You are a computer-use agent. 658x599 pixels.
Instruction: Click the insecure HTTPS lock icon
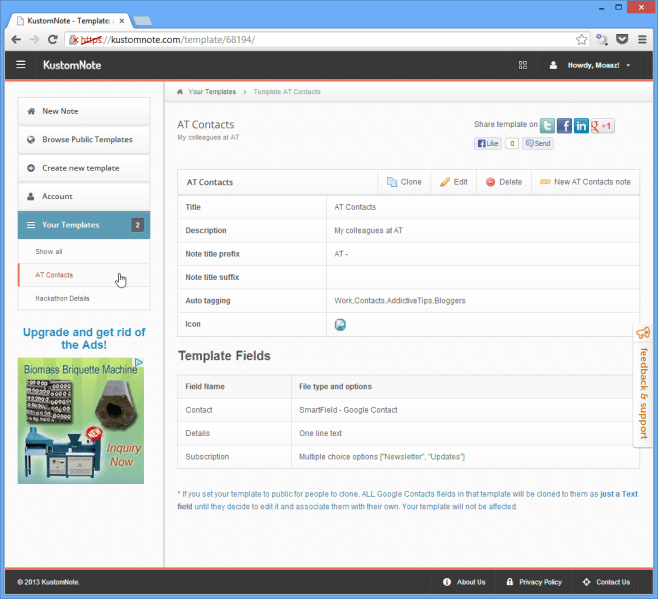(x=74, y=39)
